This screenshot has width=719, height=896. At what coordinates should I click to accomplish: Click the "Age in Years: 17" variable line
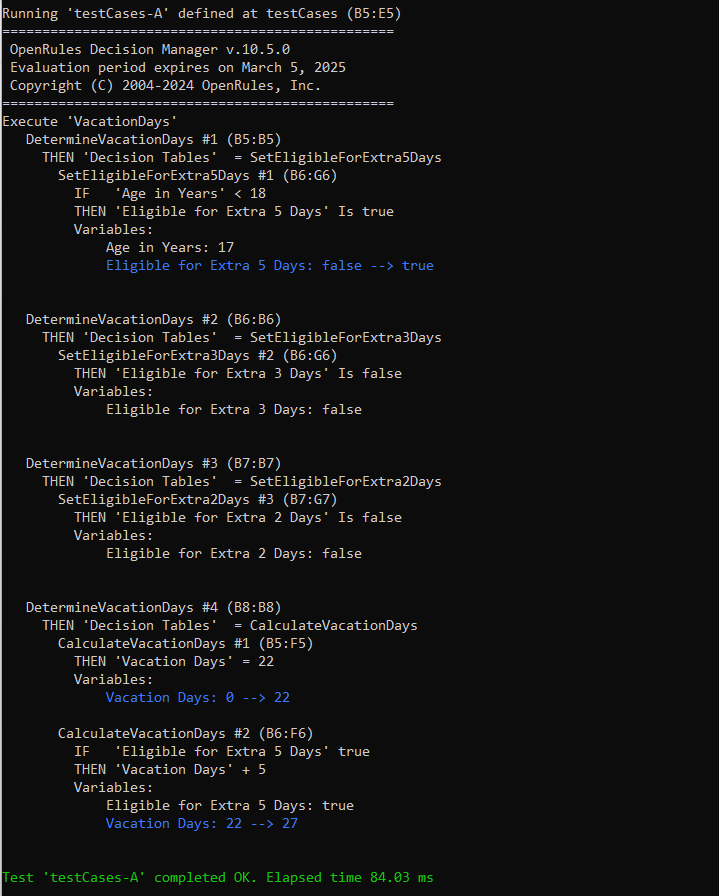[170, 247]
